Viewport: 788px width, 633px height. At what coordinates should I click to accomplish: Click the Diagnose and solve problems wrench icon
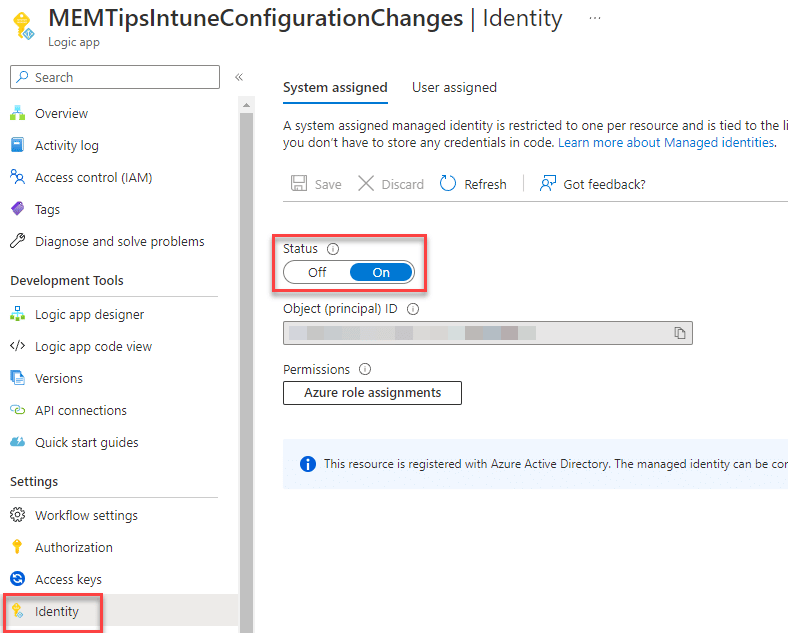(x=18, y=241)
